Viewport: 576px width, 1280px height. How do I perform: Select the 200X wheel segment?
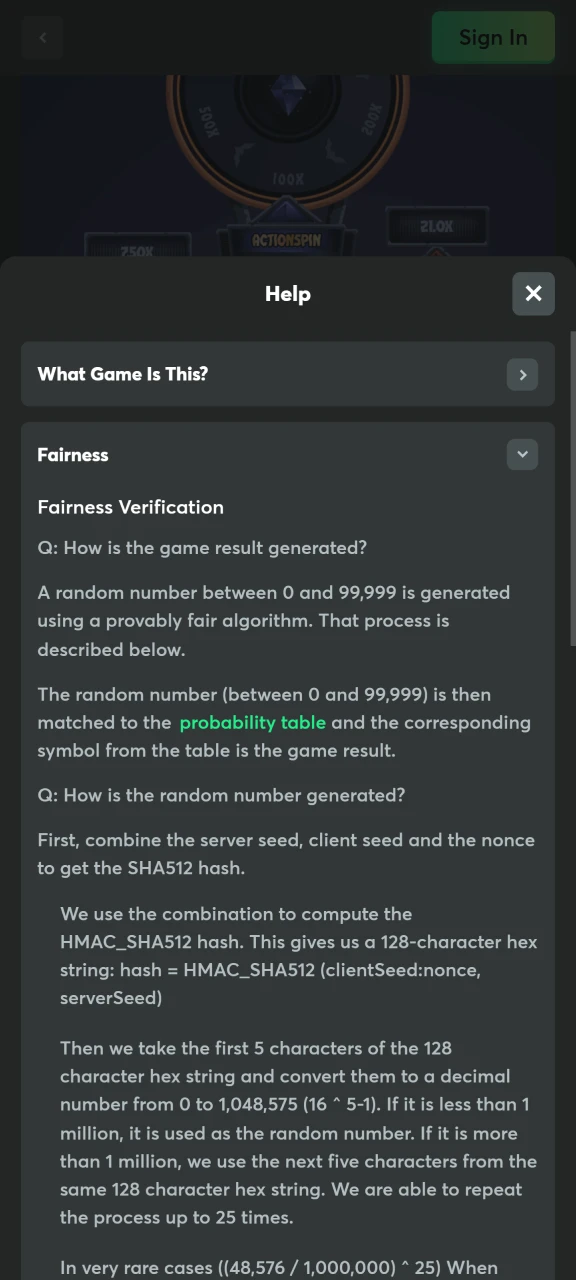(371, 120)
